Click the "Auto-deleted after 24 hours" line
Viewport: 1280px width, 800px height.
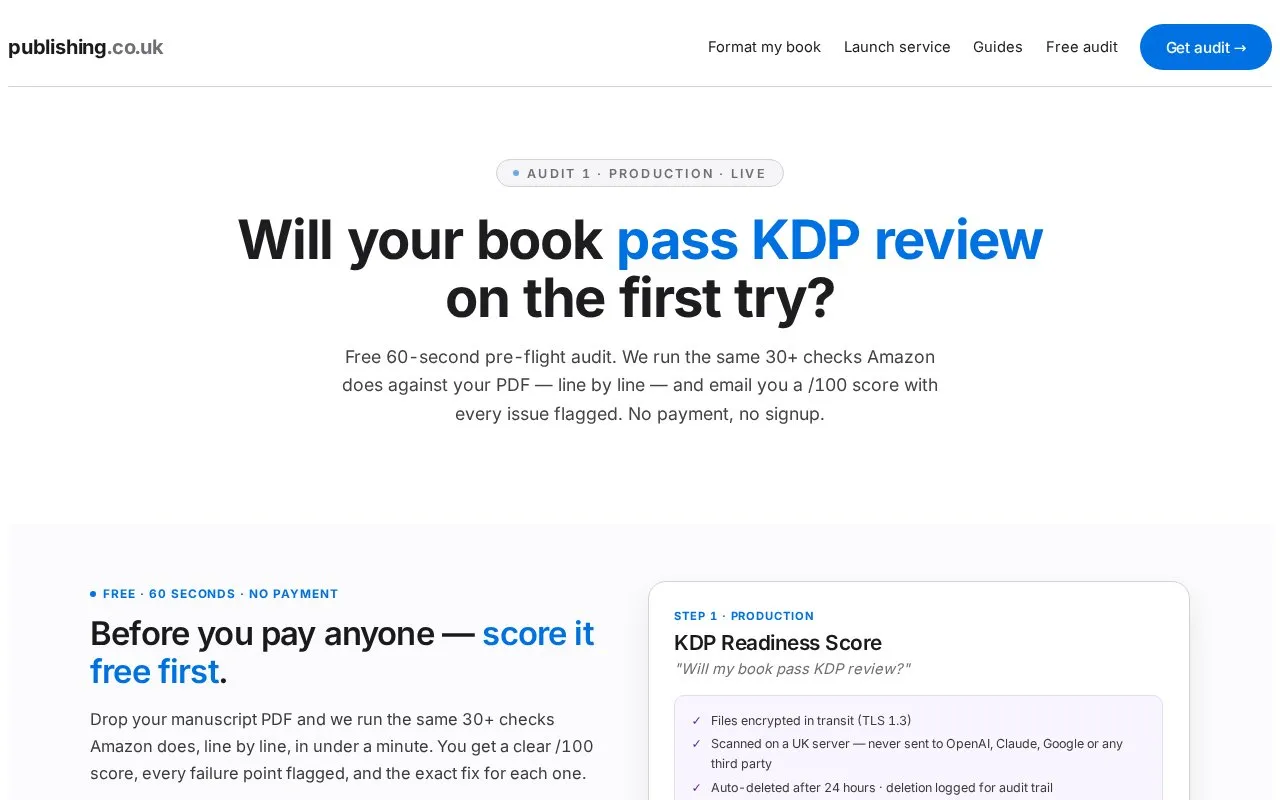[882, 788]
